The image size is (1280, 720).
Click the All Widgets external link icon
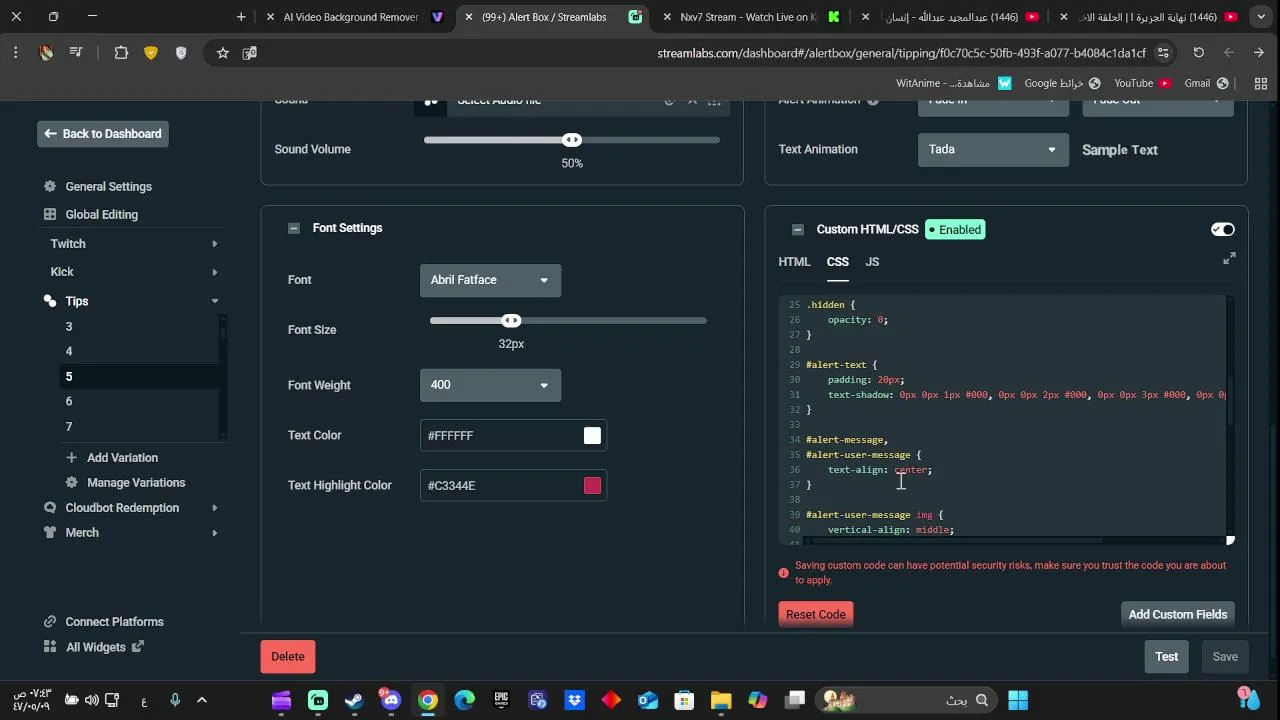click(138, 647)
